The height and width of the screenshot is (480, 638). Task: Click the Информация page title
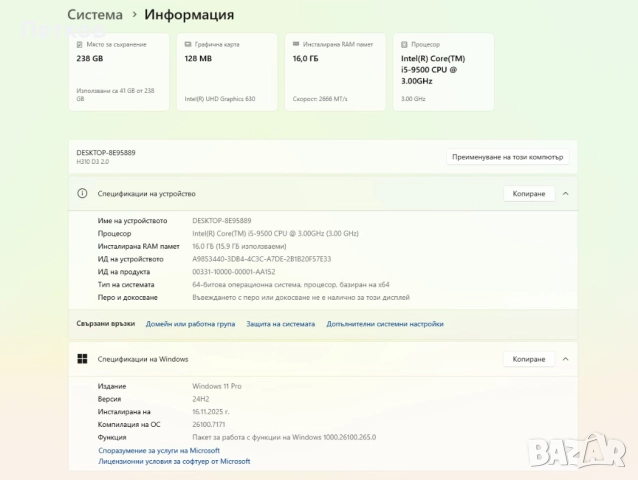pyautogui.click(x=189, y=15)
